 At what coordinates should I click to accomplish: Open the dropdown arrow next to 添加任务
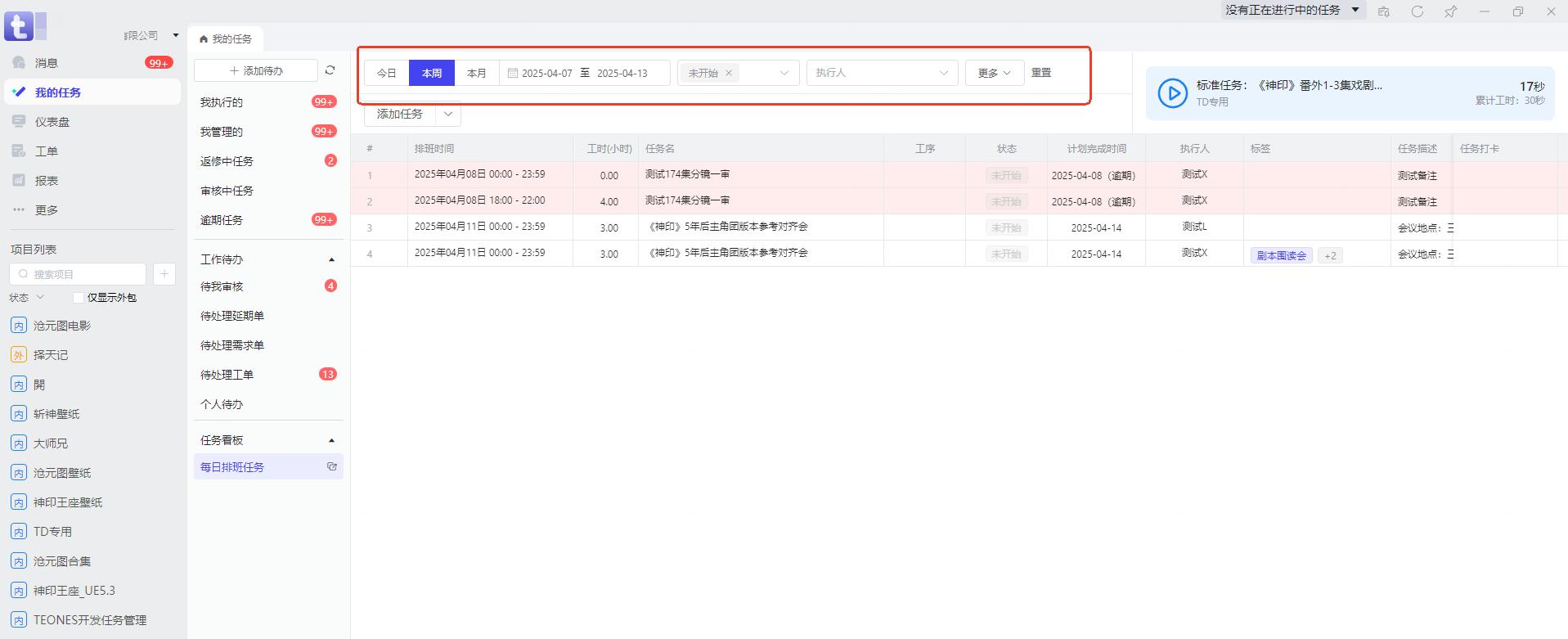448,115
